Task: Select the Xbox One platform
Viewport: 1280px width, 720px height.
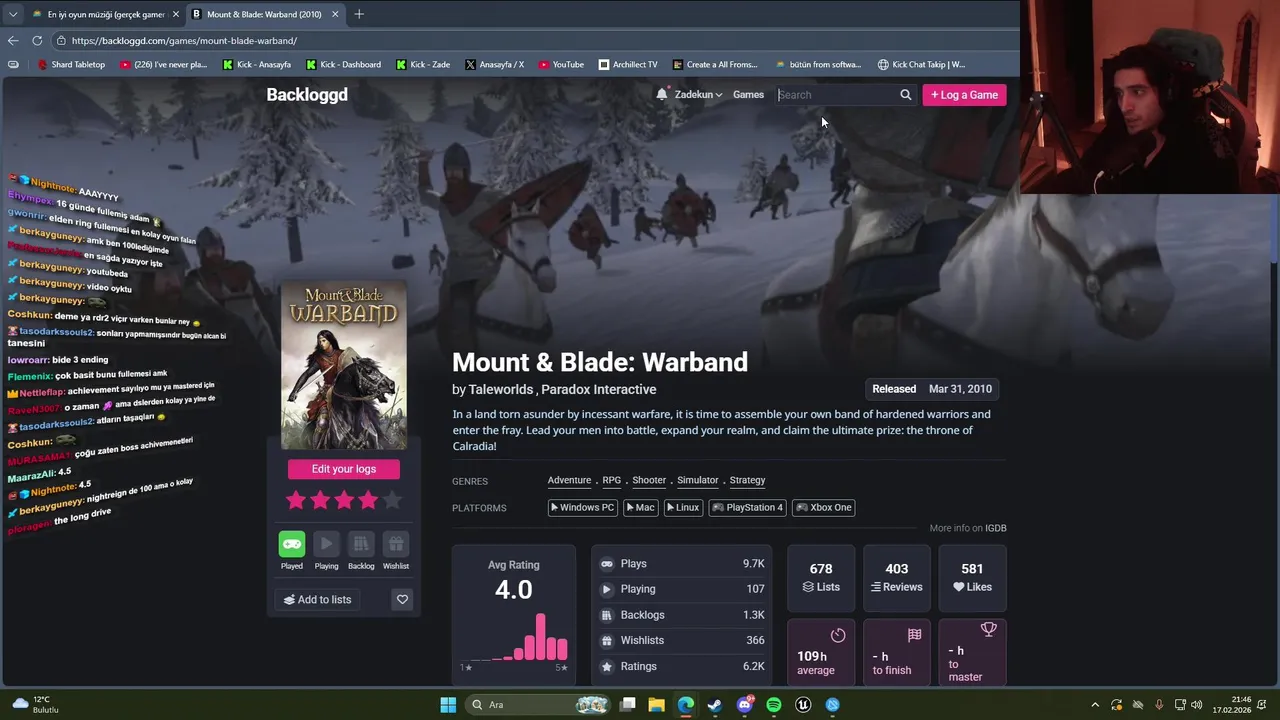Action: [x=825, y=507]
